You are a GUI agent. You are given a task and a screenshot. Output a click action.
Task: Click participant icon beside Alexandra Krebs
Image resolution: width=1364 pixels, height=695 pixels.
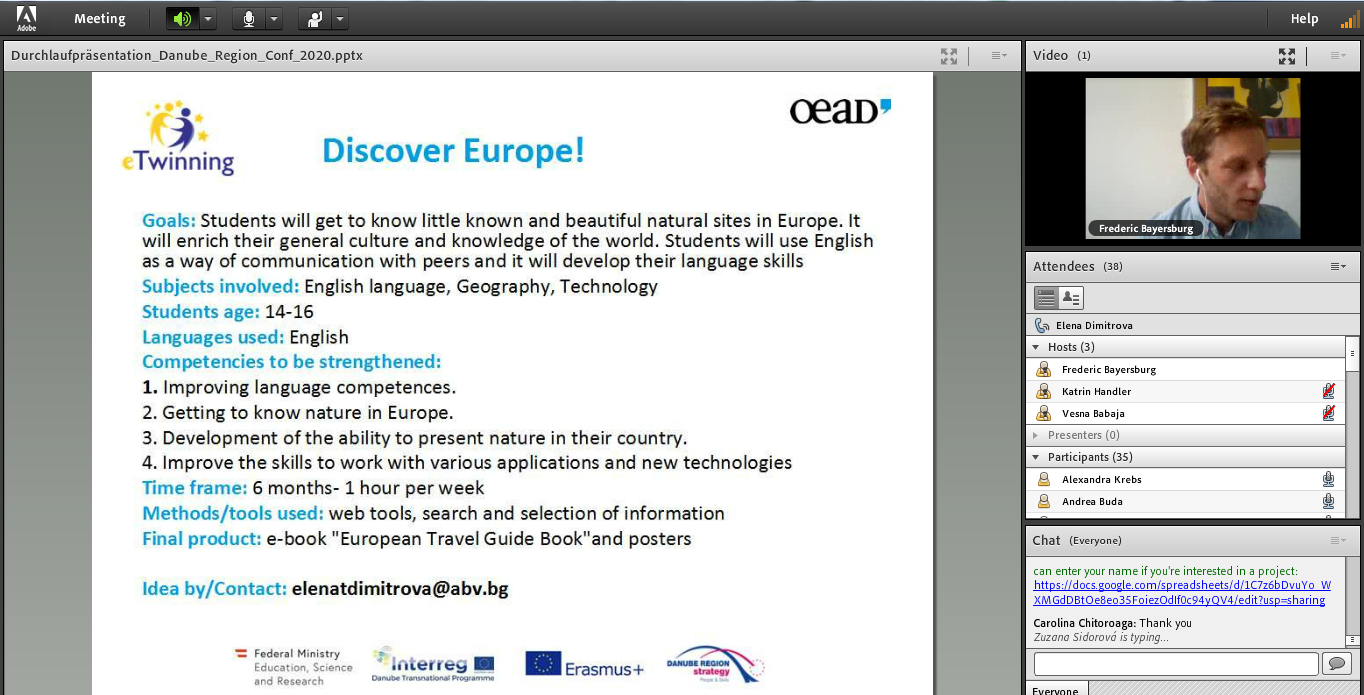click(1044, 479)
